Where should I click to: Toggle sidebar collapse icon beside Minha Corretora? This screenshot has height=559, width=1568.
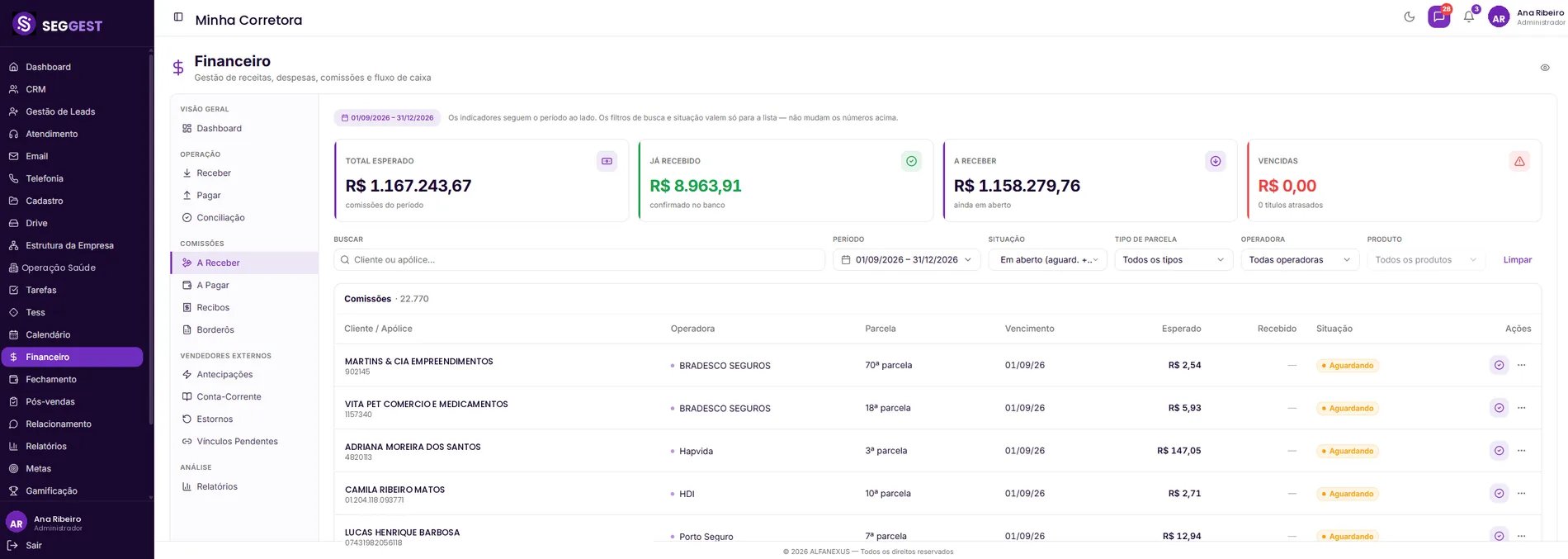coord(178,17)
